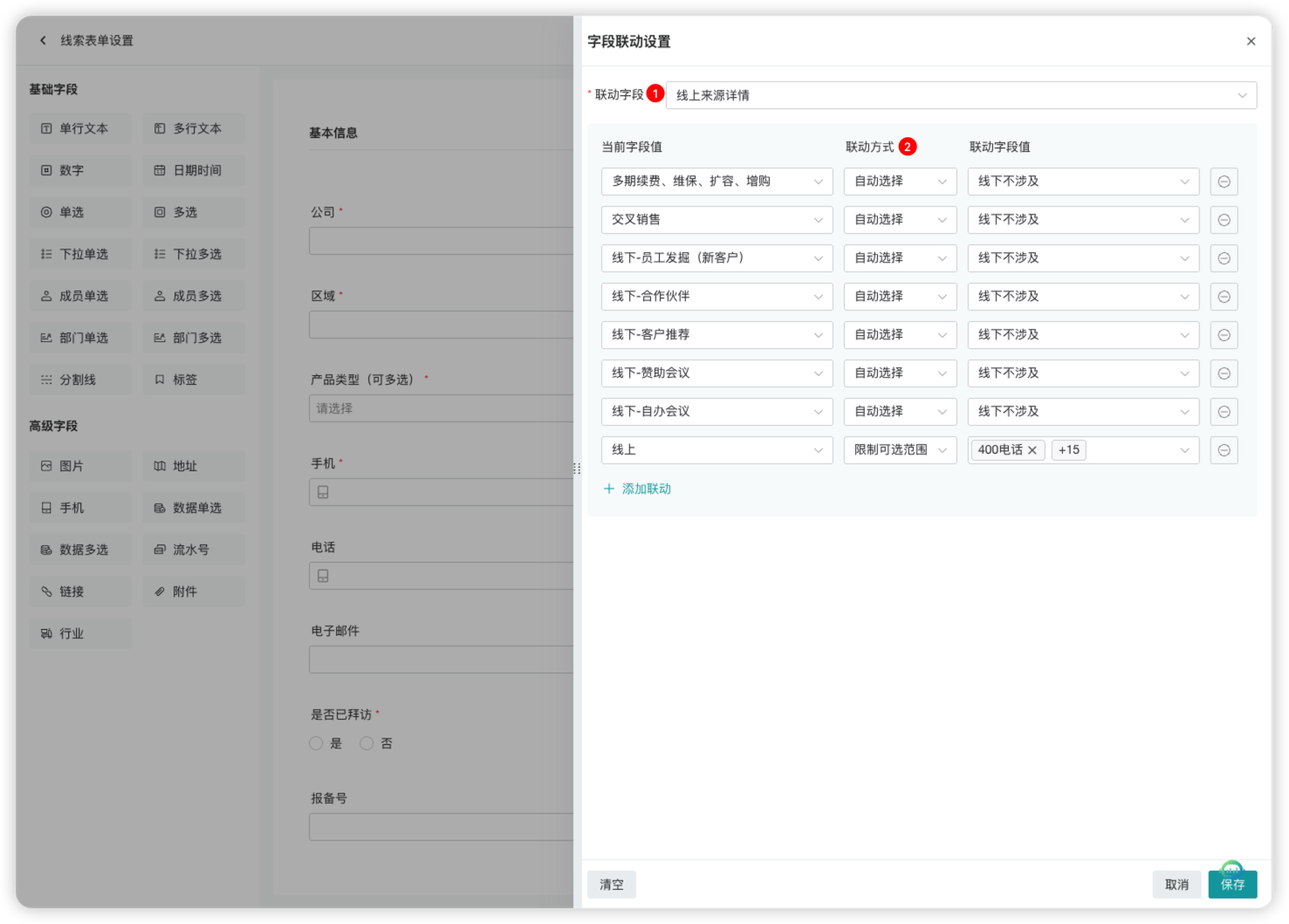Click the 清空 button
The width and height of the screenshot is (1289, 924).
[611, 884]
